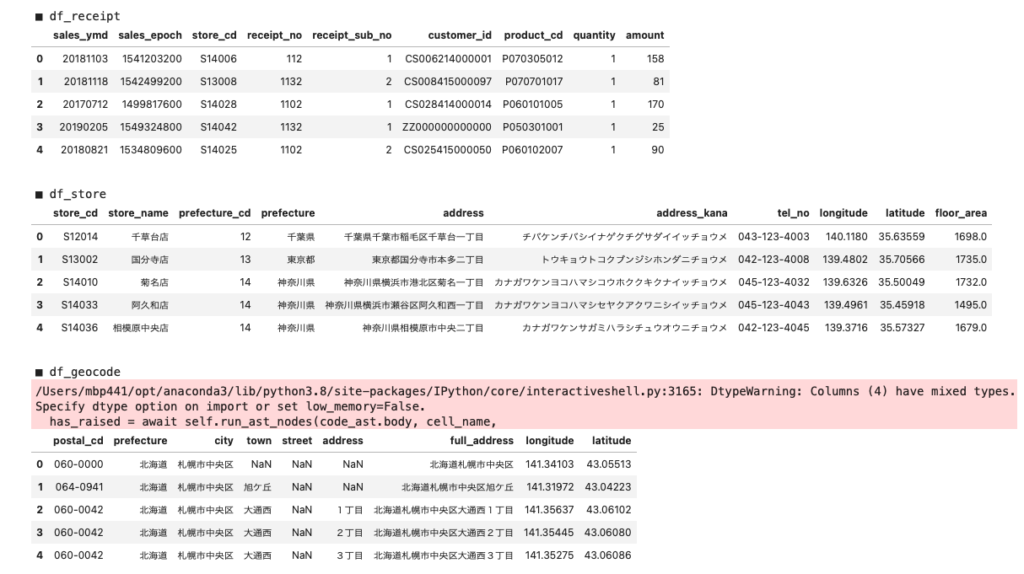
Task: Select the address_kana column header
Action: [x=692, y=213]
